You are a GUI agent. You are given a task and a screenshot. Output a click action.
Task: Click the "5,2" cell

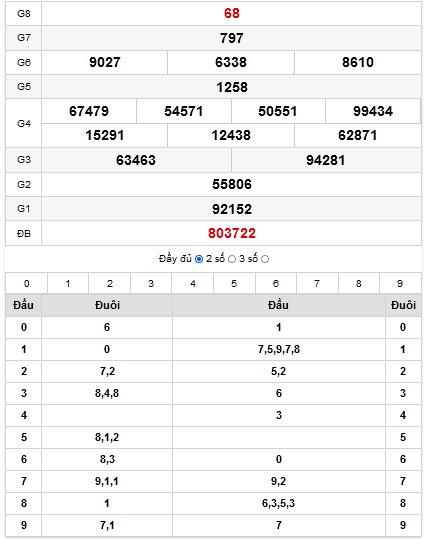tap(279, 371)
